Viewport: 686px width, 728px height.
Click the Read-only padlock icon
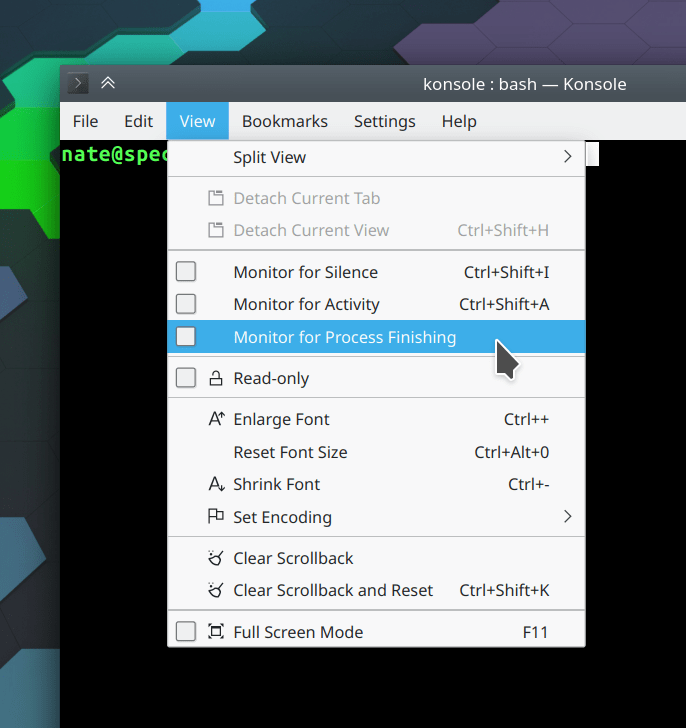click(216, 379)
